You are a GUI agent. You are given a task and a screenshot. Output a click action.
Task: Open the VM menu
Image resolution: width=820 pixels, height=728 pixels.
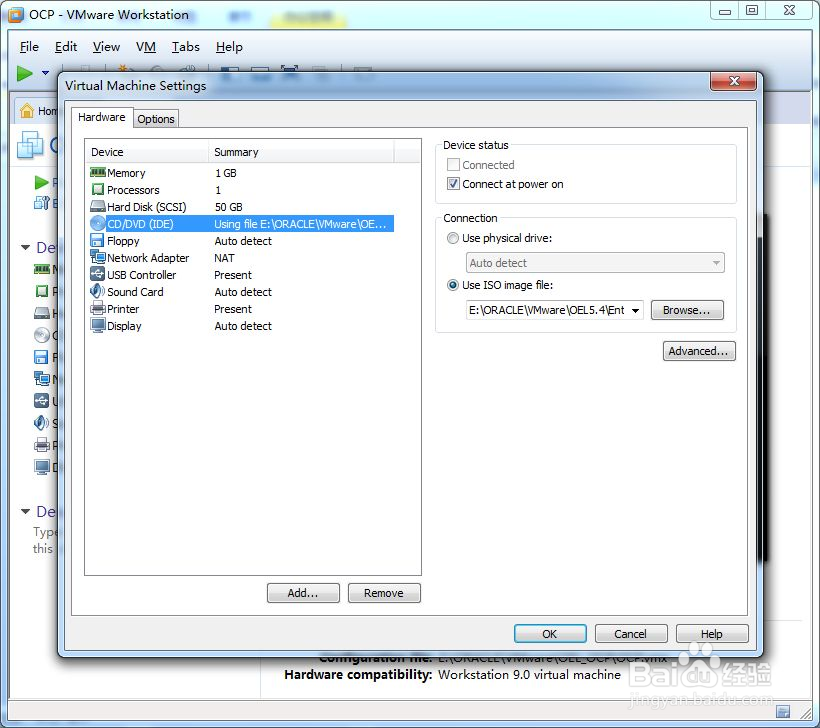pos(146,47)
